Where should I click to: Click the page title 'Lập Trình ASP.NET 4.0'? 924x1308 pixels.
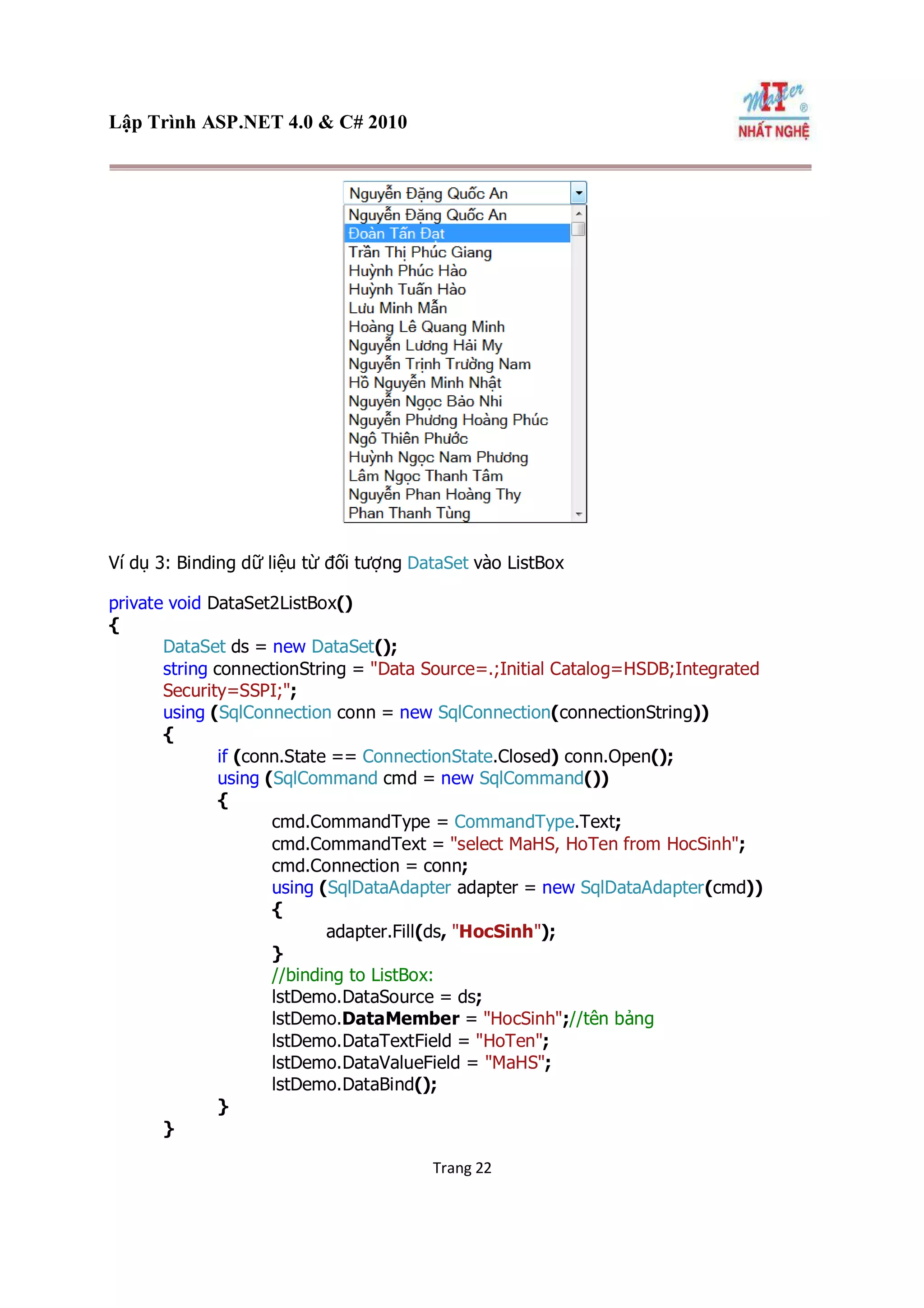click(258, 122)
